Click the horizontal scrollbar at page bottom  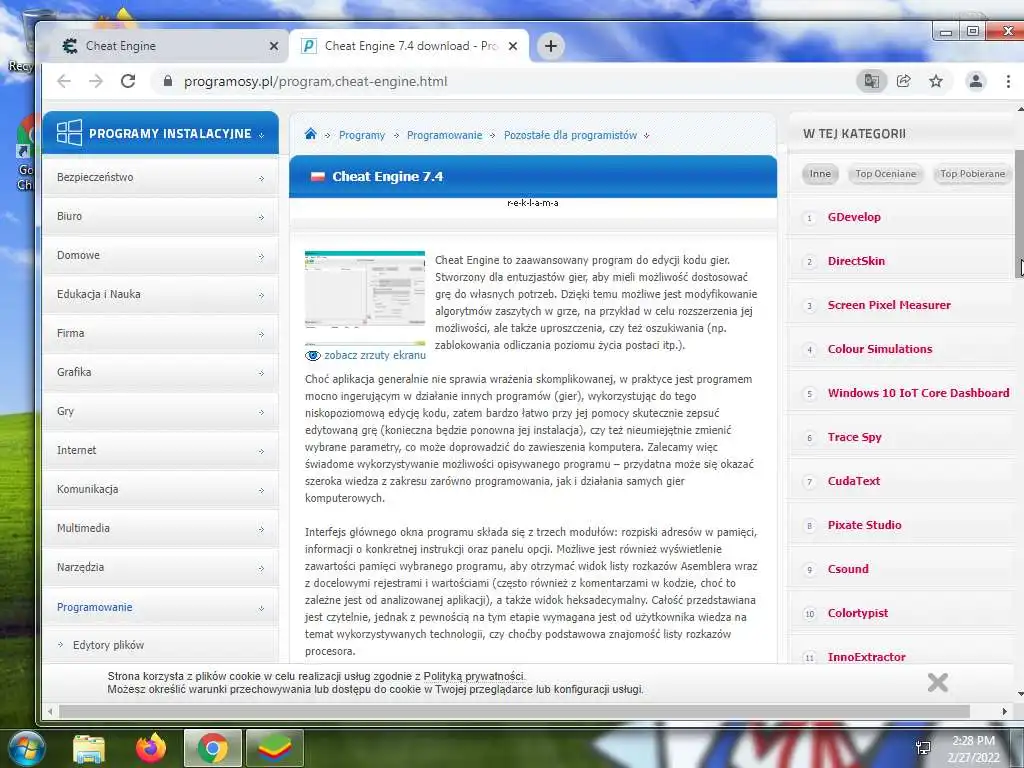(x=514, y=711)
